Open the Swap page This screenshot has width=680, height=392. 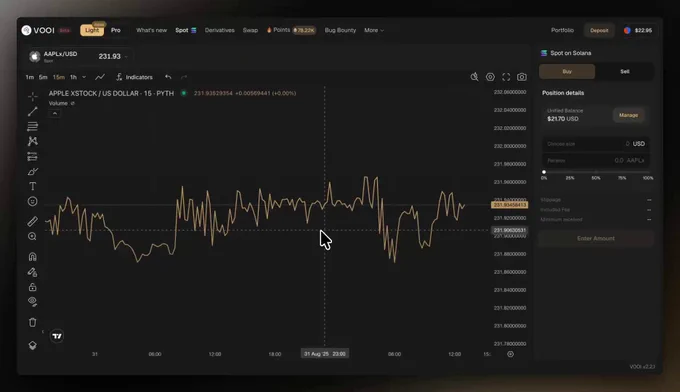tap(250, 30)
